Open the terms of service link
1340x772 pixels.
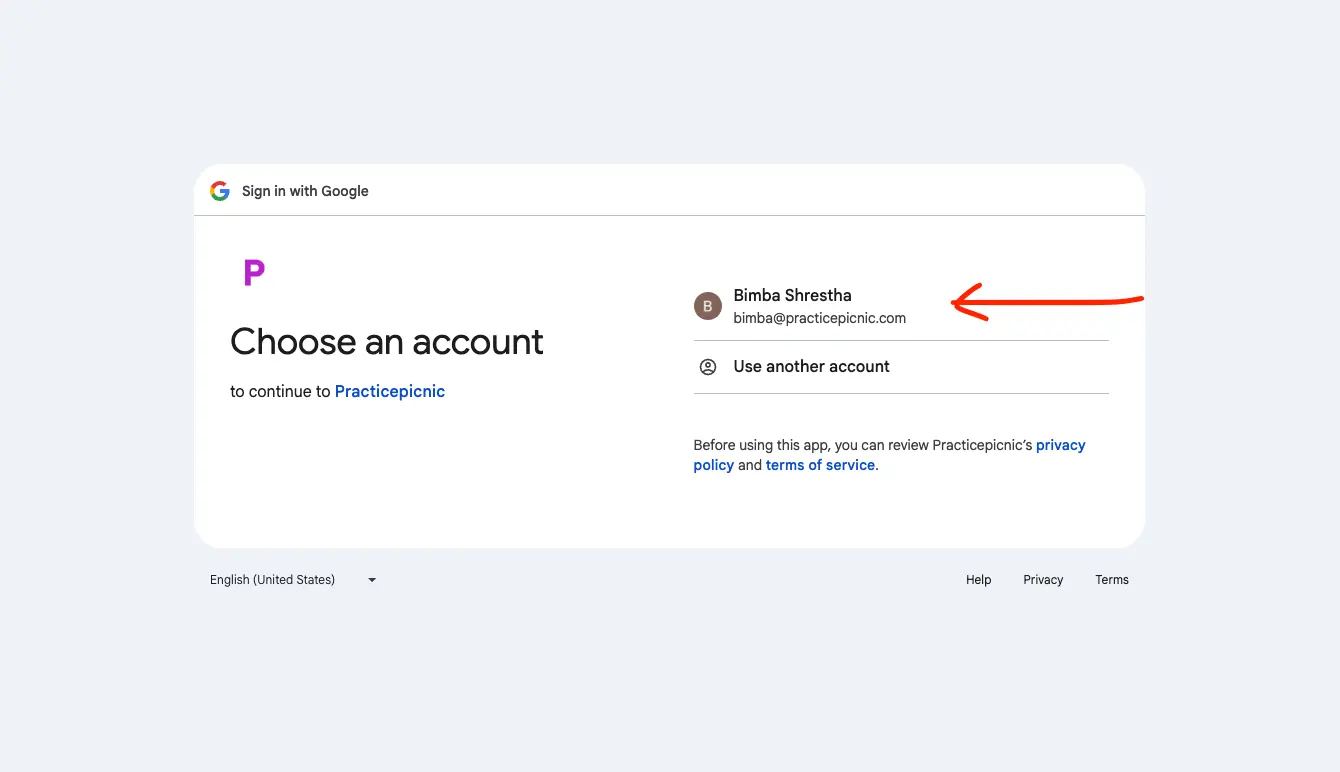tap(820, 464)
